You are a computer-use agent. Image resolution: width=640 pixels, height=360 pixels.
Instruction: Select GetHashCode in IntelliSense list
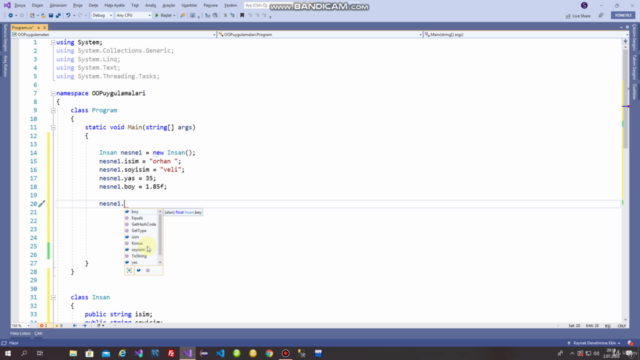click(141, 224)
